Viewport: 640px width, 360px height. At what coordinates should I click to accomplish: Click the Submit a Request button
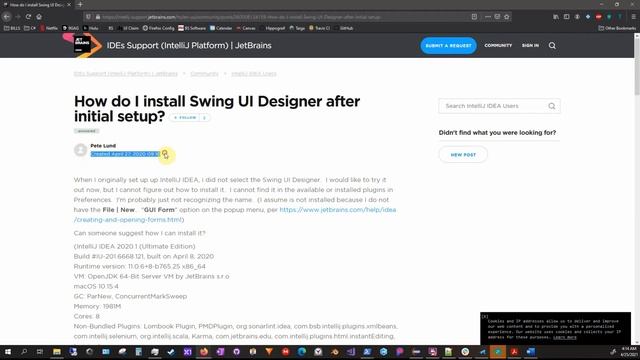point(448,45)
